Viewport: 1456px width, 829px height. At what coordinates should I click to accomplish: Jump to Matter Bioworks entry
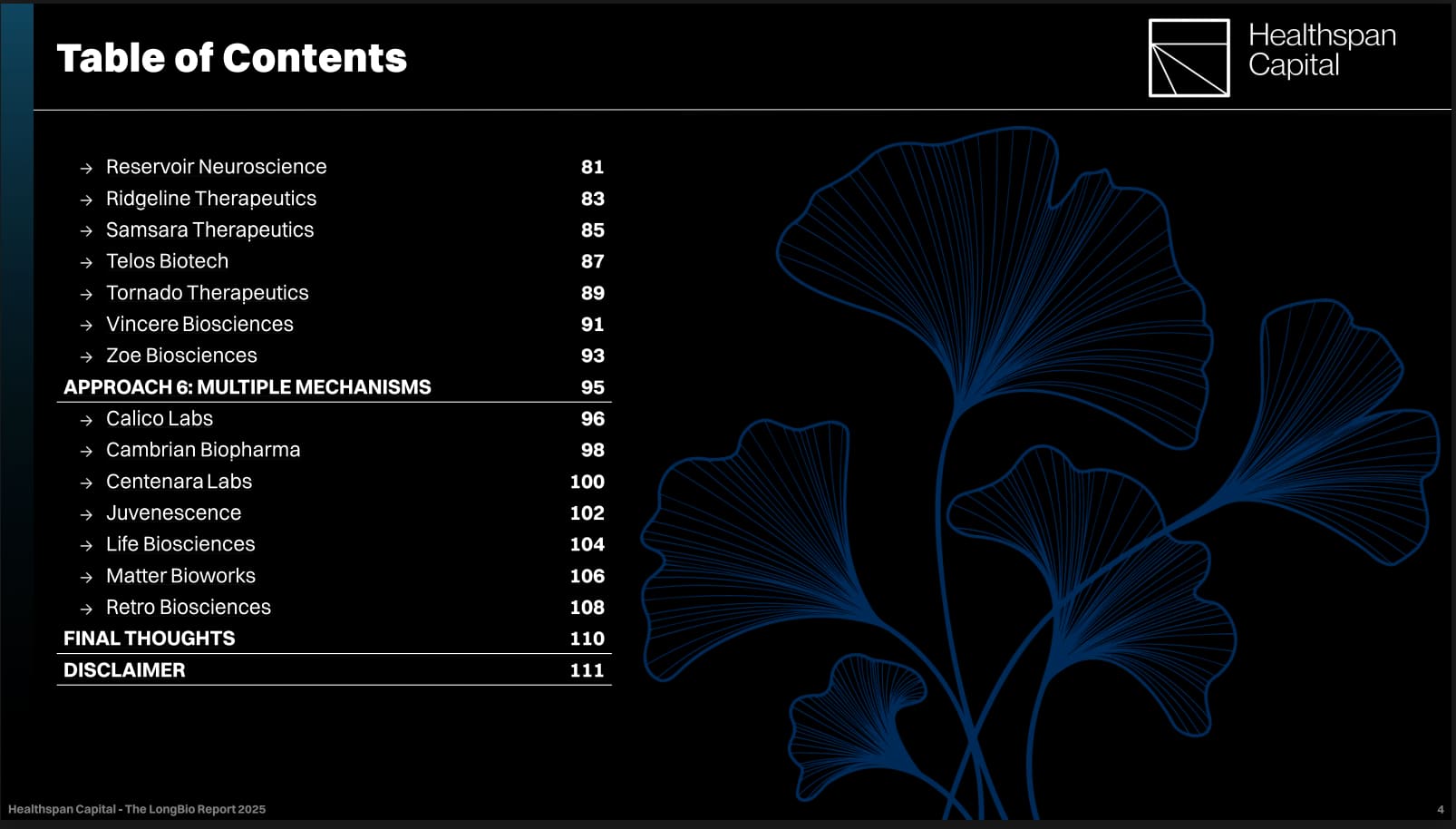coord(180,576)
